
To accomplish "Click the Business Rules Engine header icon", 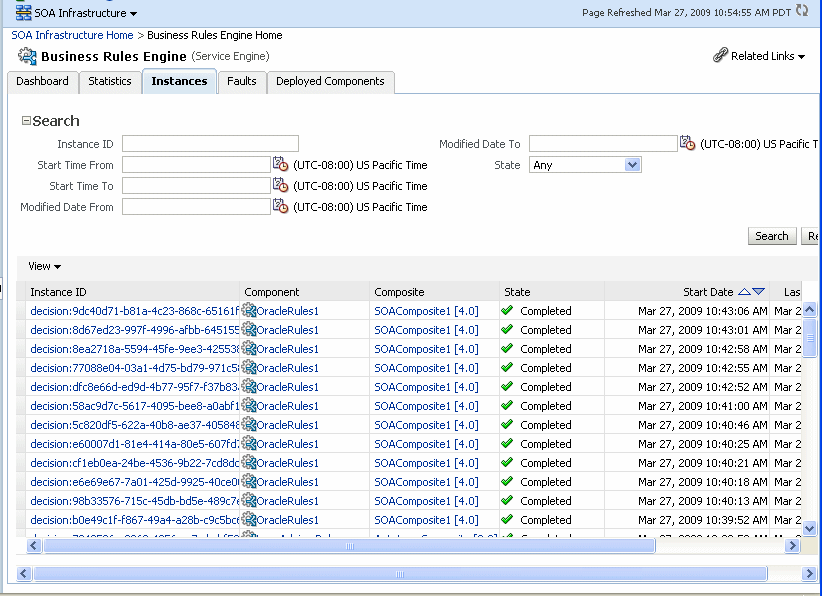I will coord(26,56).
